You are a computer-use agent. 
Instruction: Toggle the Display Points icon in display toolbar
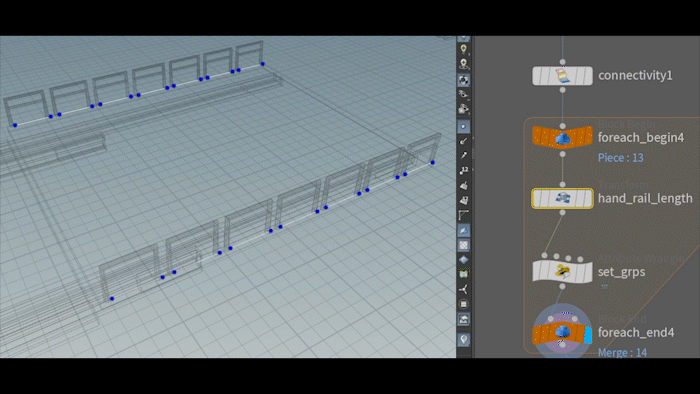[x=463, y=127]
